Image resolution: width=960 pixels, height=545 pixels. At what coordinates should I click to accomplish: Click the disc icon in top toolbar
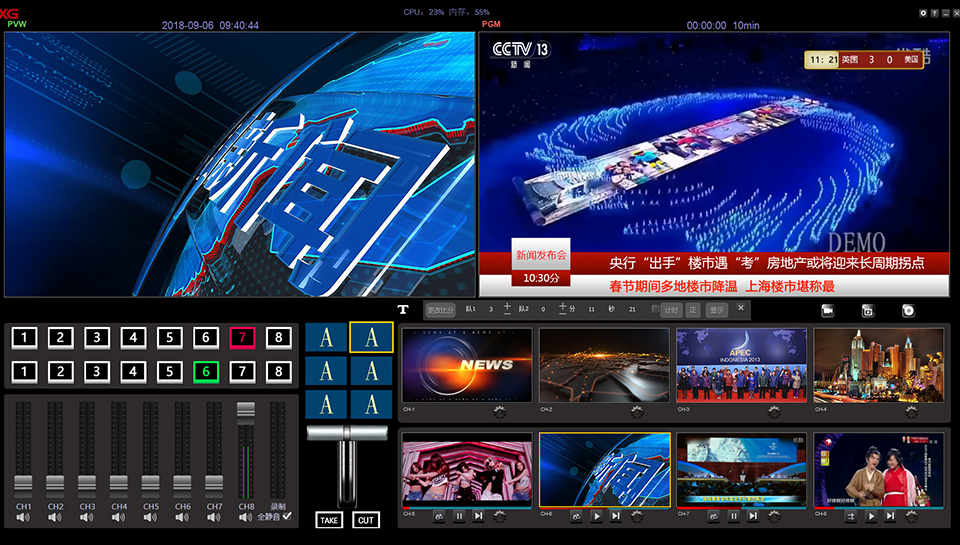[x=908, y=311]
